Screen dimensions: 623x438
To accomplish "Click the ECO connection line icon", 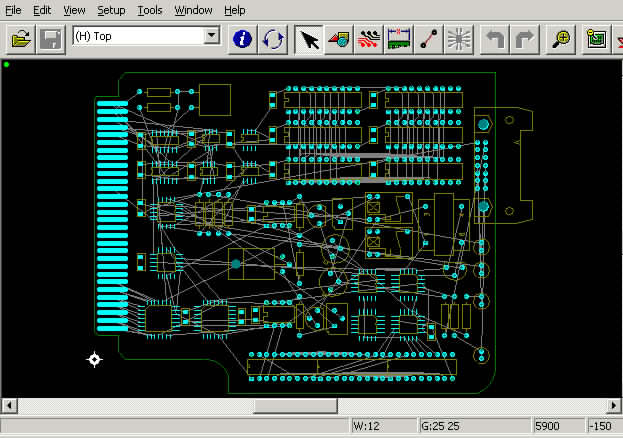I will (x=430, y=39).
